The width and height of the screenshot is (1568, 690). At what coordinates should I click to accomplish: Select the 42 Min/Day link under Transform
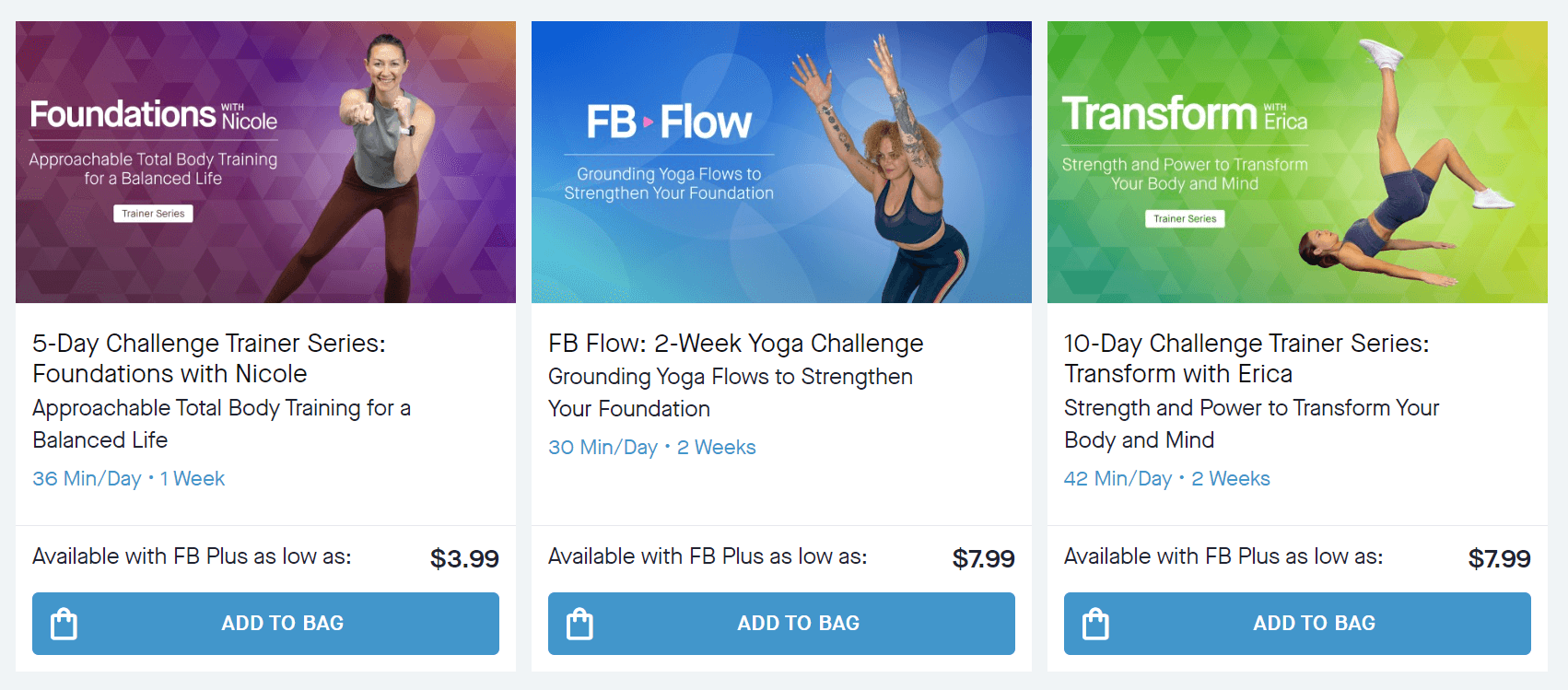click(x=1118, y=478)
